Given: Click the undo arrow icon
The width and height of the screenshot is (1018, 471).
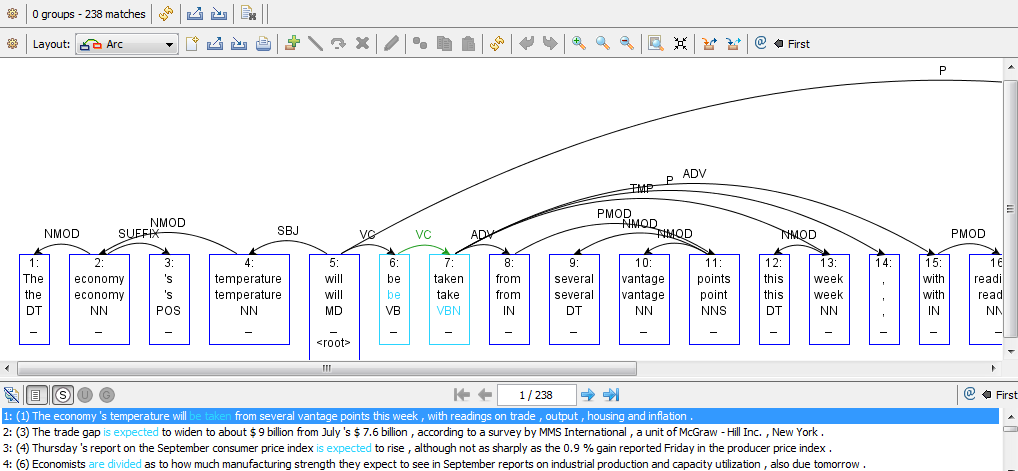Looking at the screenshot, I should tap(527, 44).
